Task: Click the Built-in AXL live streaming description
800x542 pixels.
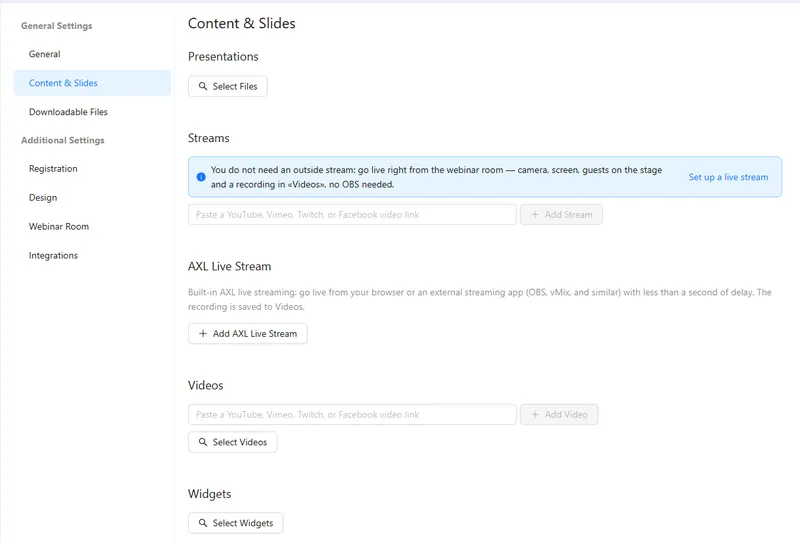Action: click(x=480, y=300)
